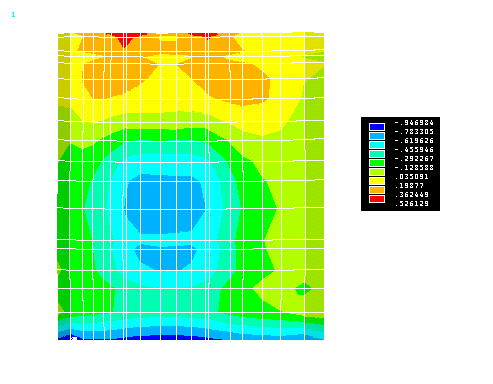Screen dimensions: 493x384
Task: Select the .035091 legend value
Action: pyautogui.click(x=412, y=177)
